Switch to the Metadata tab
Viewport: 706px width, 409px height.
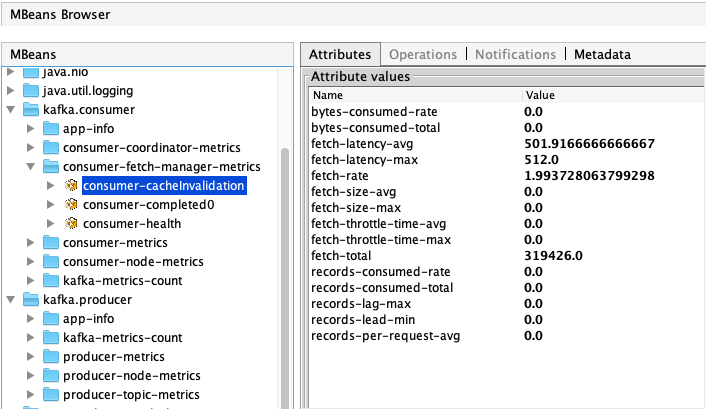602,55
